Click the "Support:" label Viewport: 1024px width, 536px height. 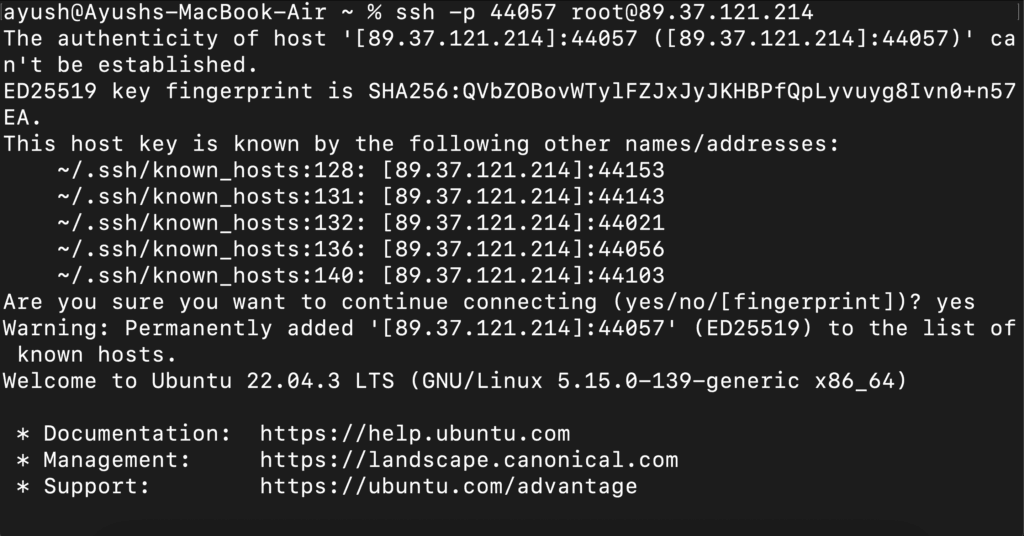tap(96, 487)
